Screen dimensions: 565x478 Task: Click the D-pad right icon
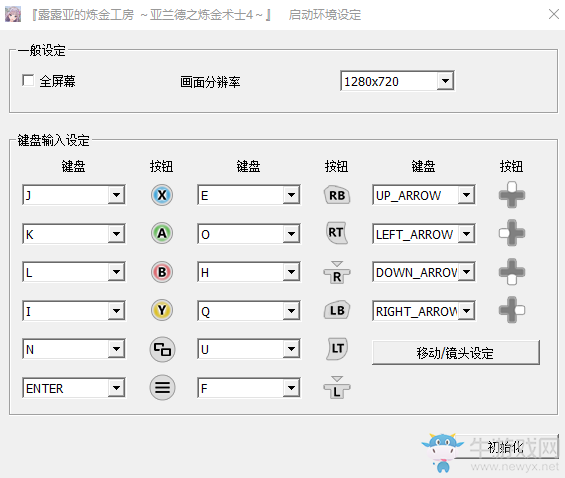point(512,310)
